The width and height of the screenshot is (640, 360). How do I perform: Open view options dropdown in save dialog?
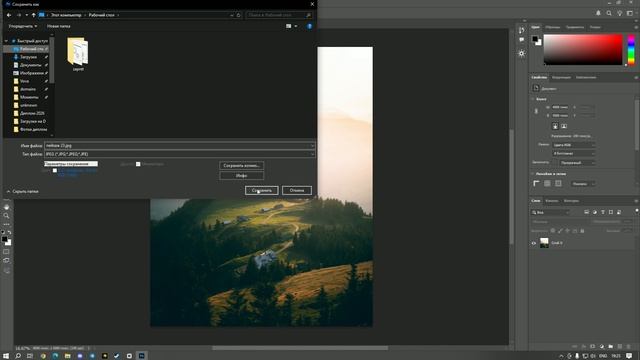pos(296,26)
